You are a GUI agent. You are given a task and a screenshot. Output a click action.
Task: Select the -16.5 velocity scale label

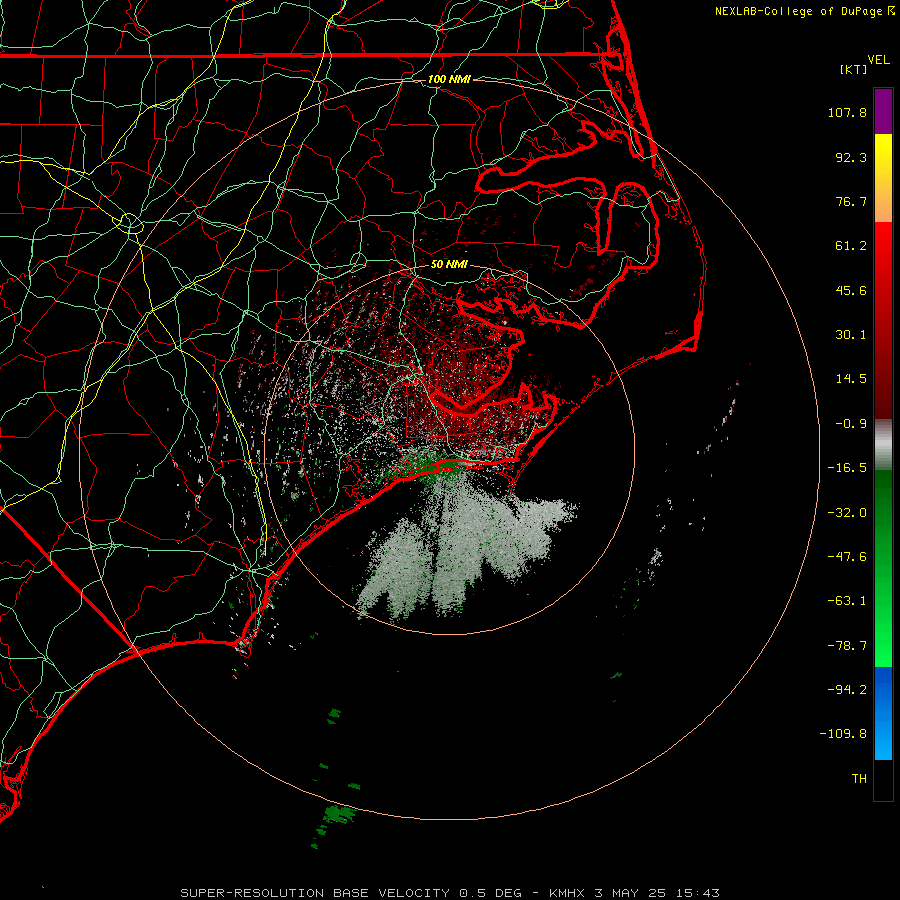coord(847,468)
